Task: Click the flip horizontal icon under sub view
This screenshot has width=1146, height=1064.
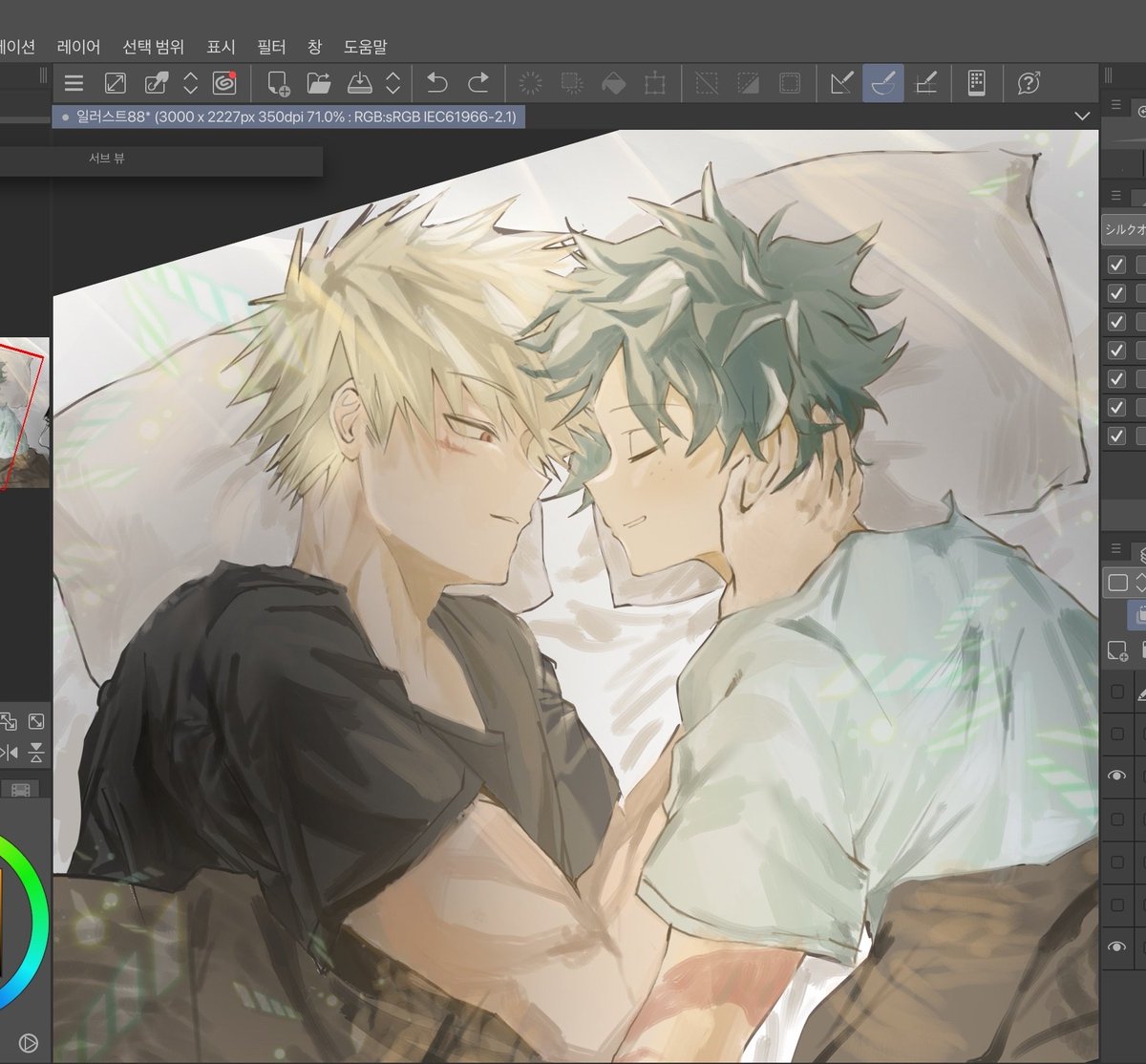Action: tap(8, 753)
